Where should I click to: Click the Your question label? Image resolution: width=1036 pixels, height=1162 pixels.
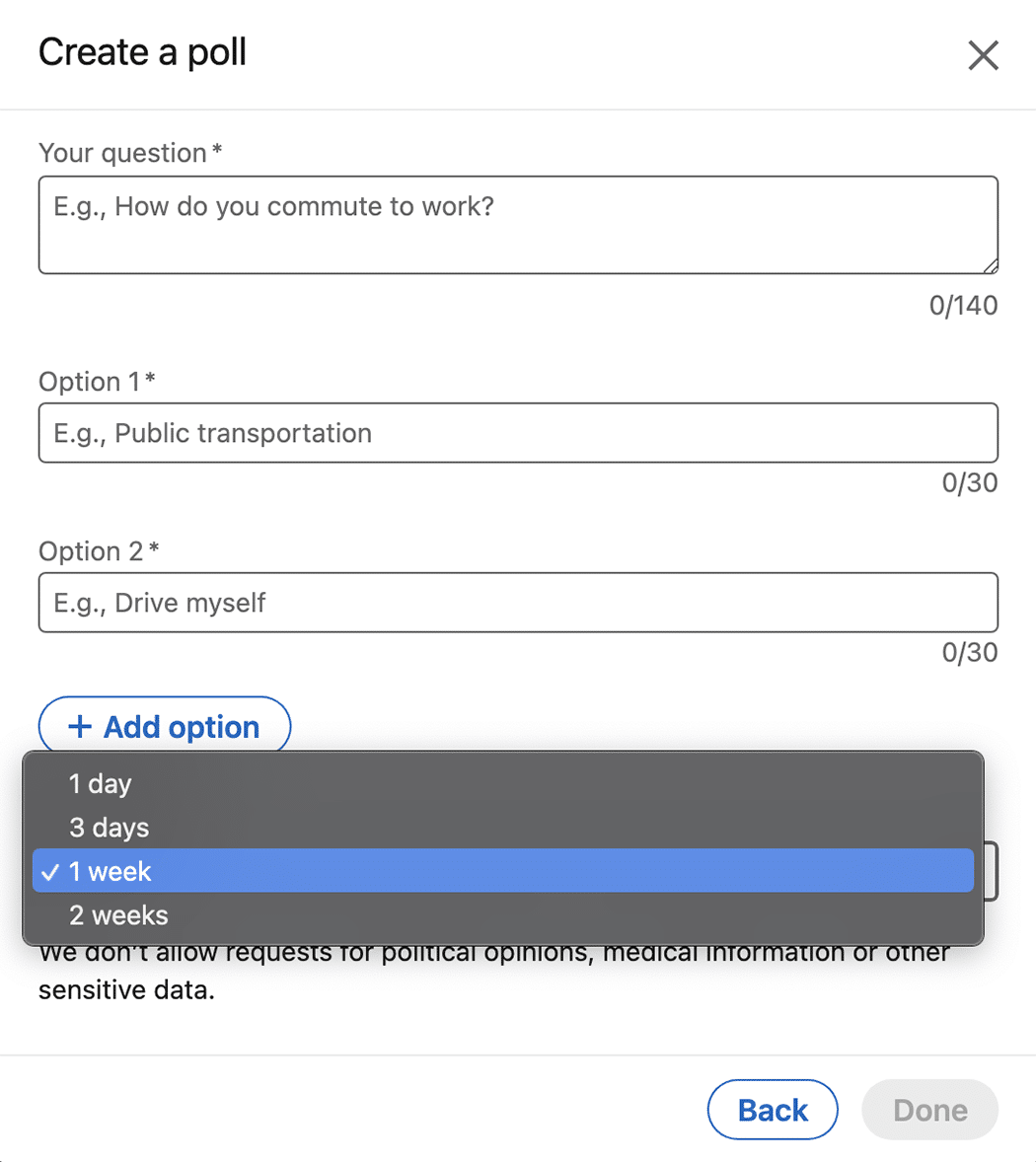[x=122, y=153]
